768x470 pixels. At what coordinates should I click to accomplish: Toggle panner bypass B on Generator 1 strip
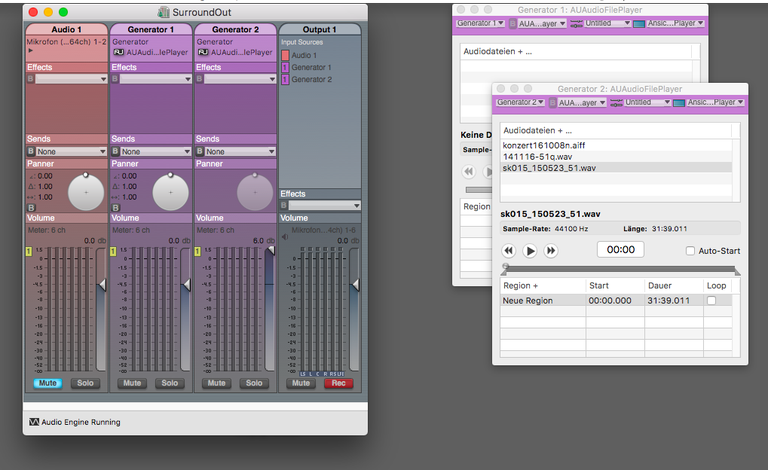115,208
